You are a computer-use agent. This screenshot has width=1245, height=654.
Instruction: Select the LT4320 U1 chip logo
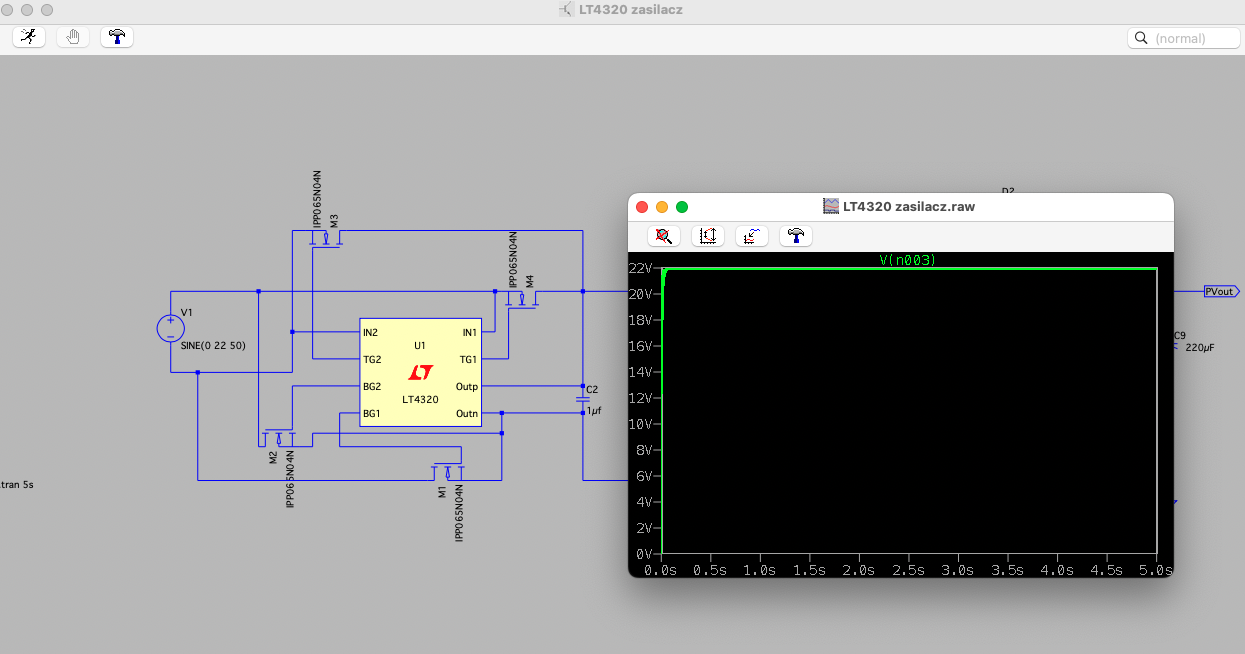pos(421,372)
